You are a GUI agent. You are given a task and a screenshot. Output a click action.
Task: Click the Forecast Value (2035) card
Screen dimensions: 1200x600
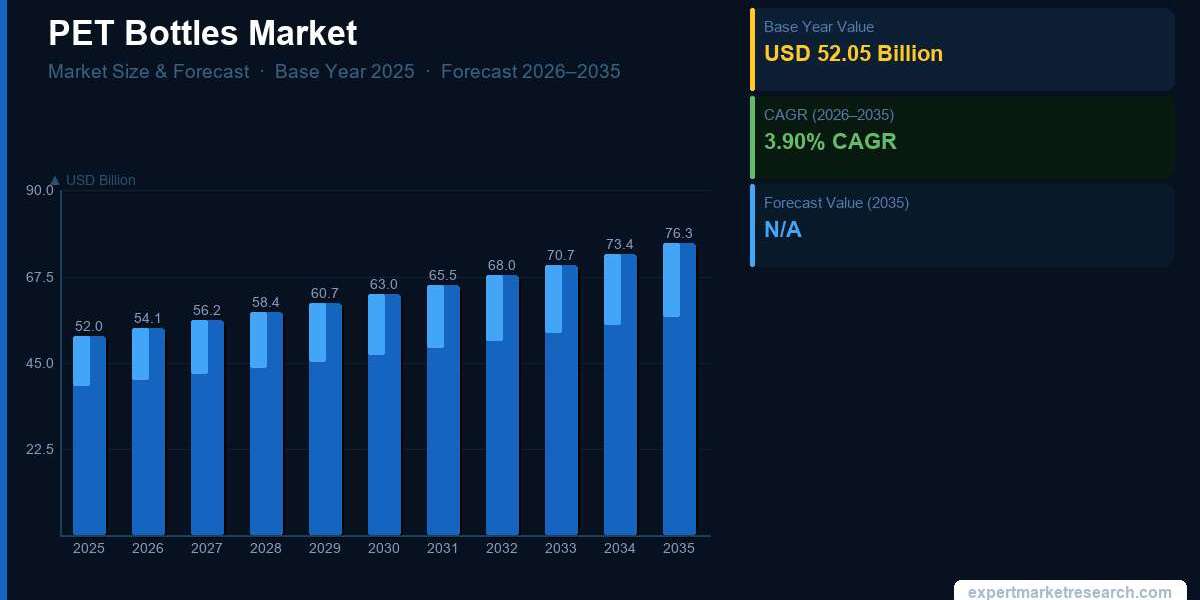(962, 225)
